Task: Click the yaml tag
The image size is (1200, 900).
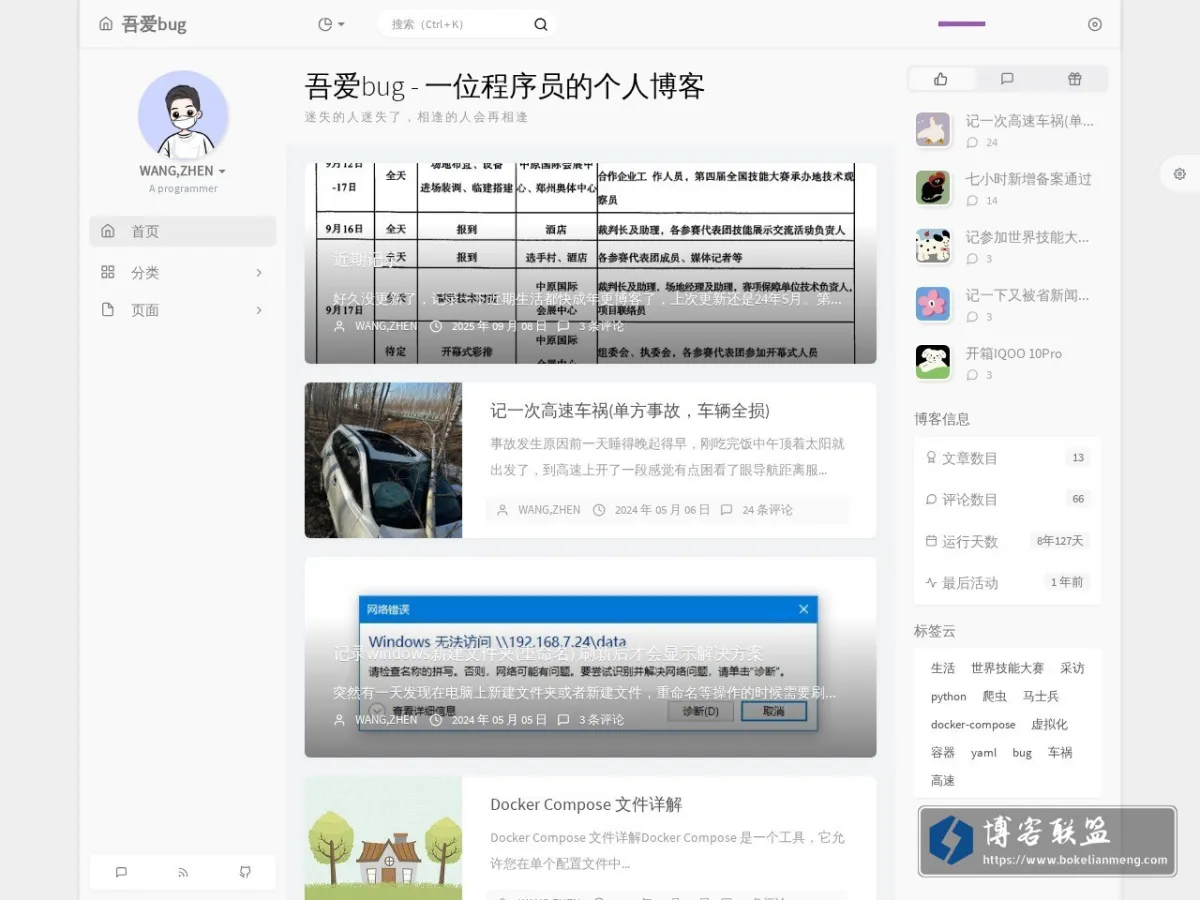Action: click(984, 752)
